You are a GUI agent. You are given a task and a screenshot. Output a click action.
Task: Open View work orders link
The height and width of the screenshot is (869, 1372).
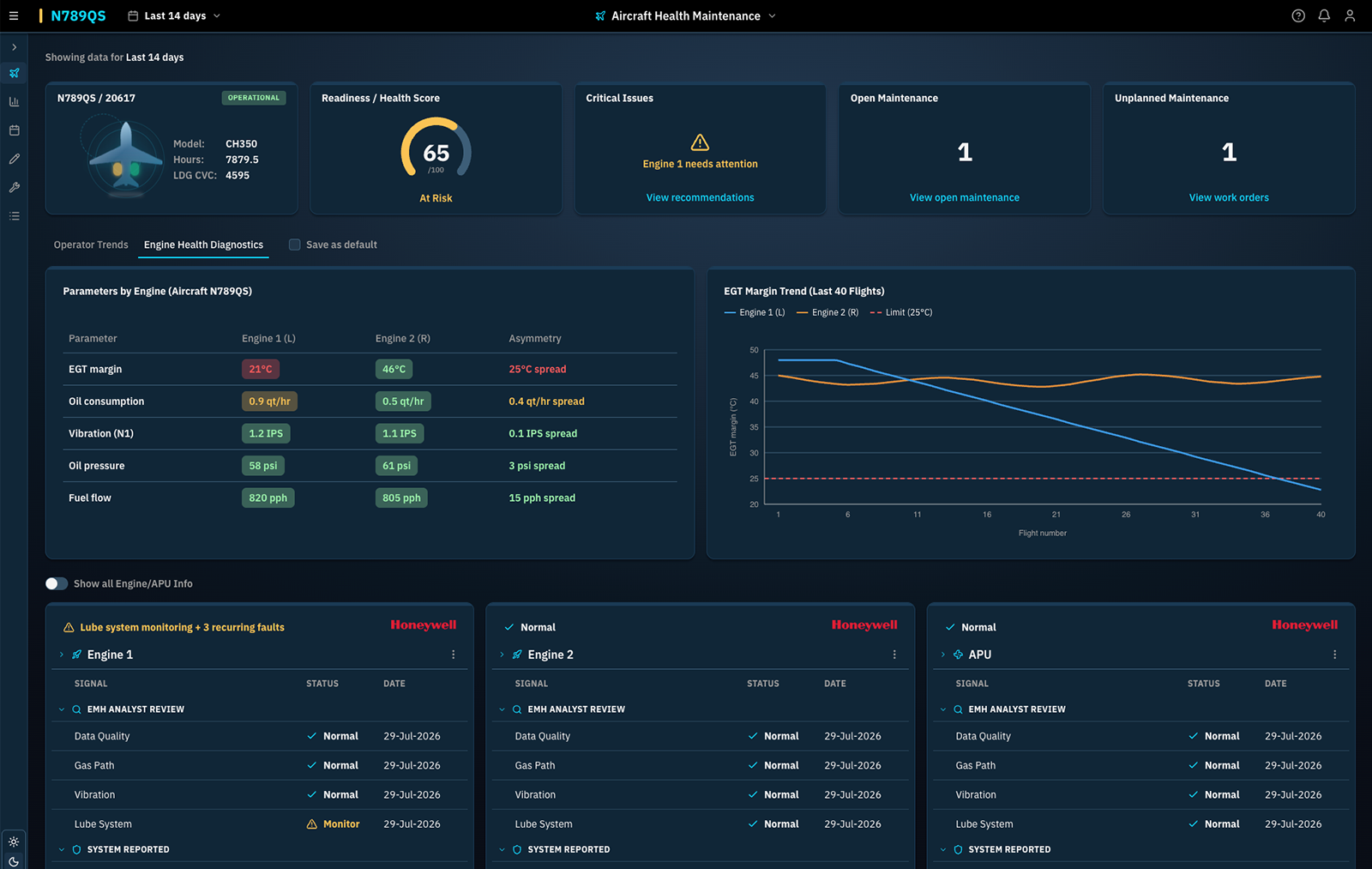pos(1229,197)
